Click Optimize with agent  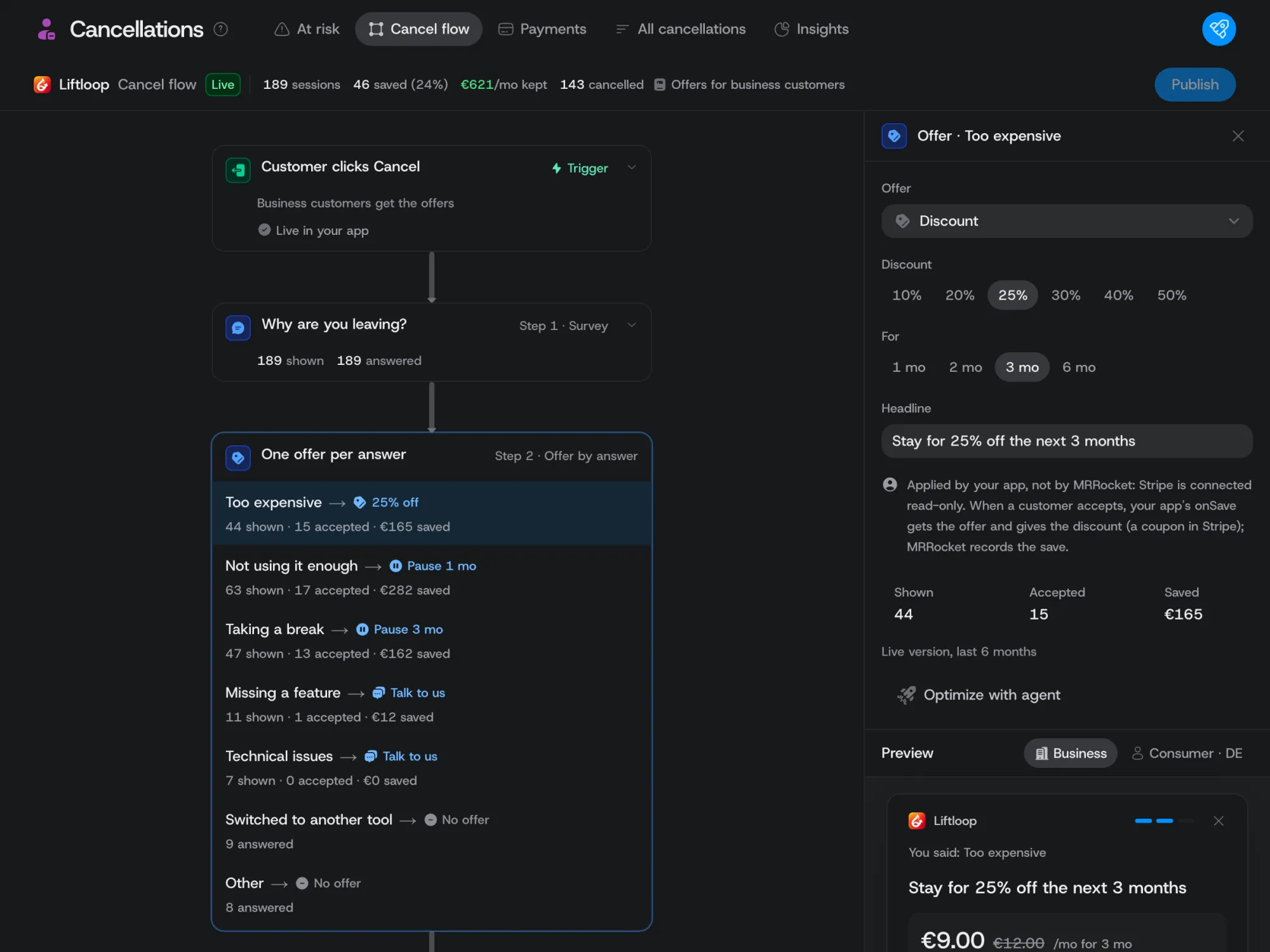tap(979, 695)
